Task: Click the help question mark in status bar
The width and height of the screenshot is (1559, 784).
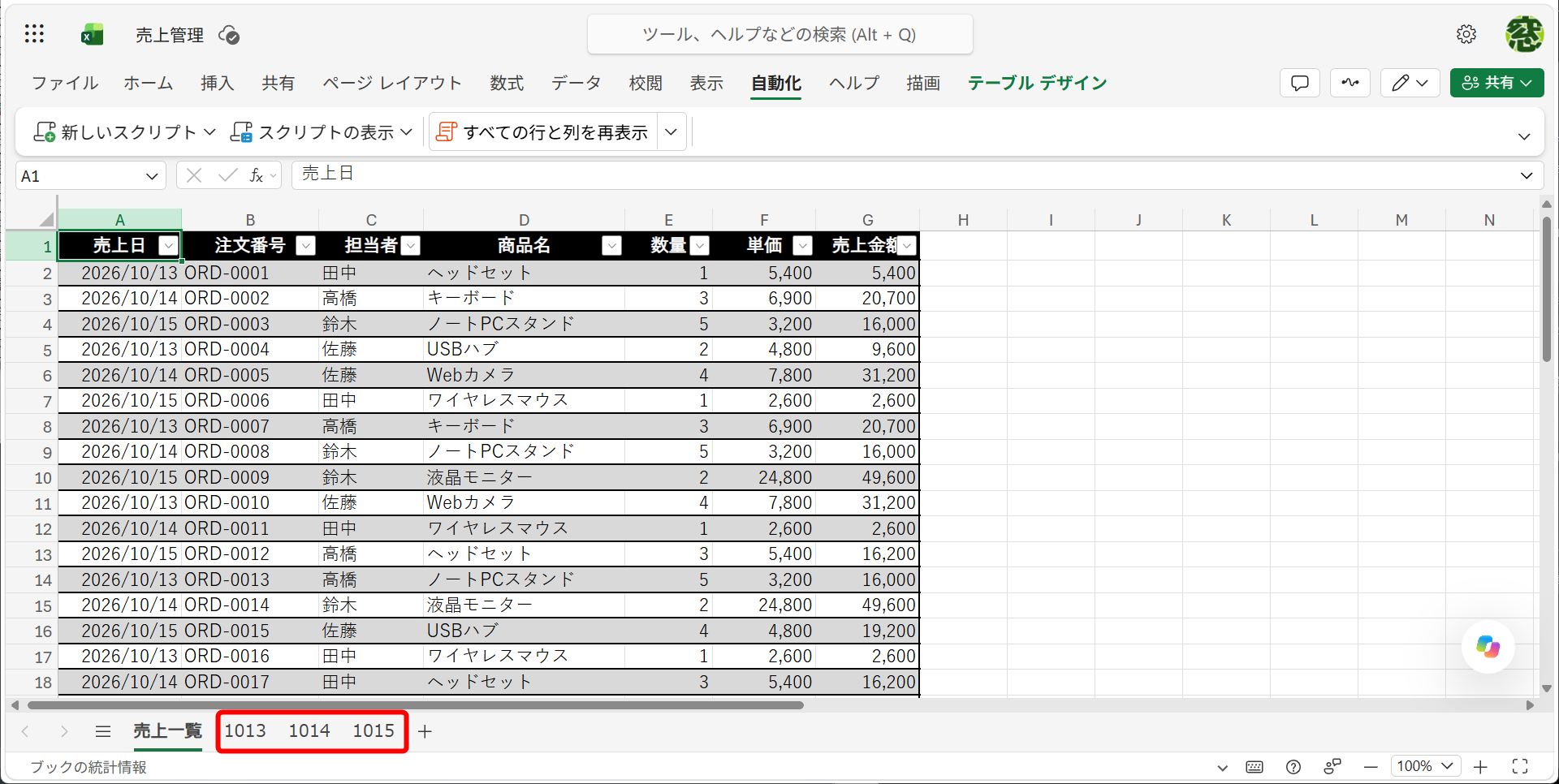Action: point(1293,767)
